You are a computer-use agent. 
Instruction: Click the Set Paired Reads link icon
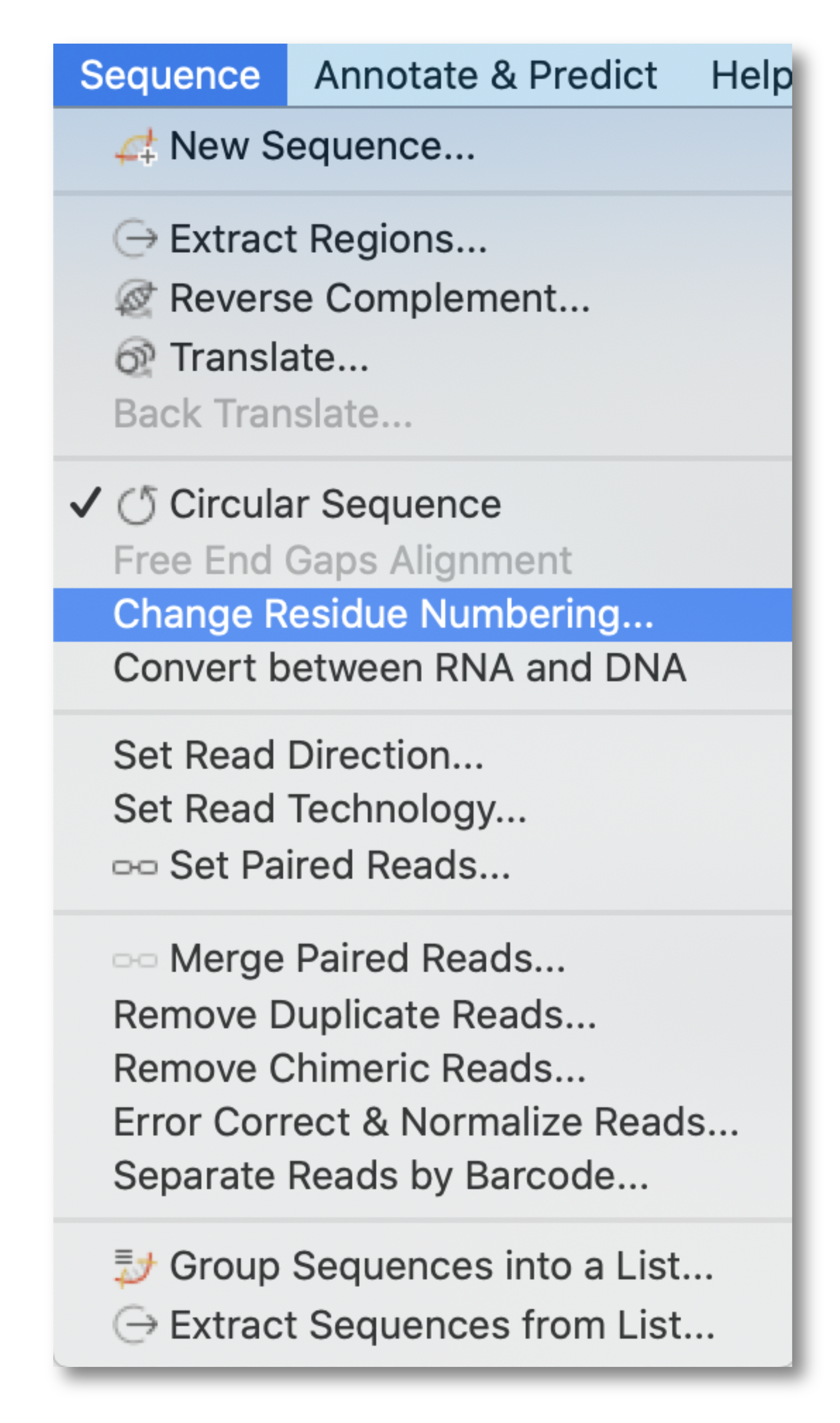[x=135, y=867]
